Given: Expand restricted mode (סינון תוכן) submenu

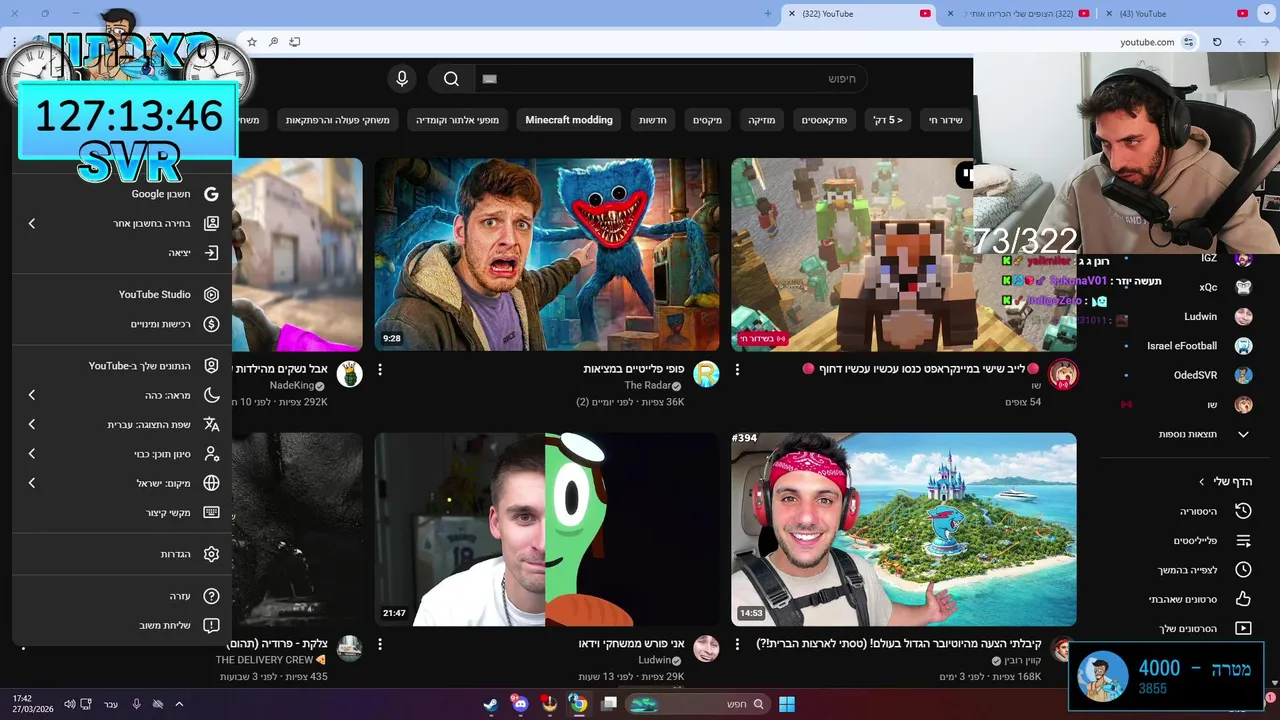Looking at the screenshot, I should point(32,453).
